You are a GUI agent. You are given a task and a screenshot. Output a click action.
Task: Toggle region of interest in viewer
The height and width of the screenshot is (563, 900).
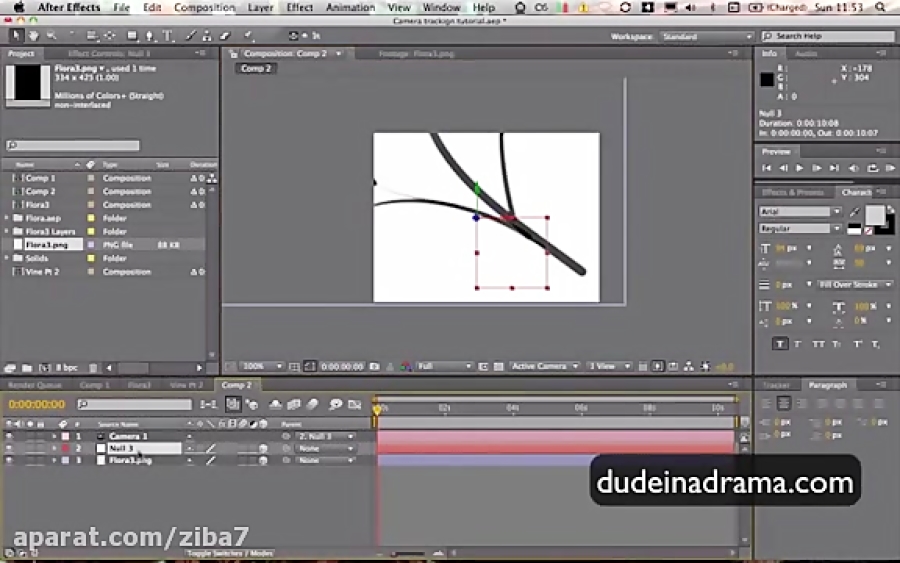point(483,366)
